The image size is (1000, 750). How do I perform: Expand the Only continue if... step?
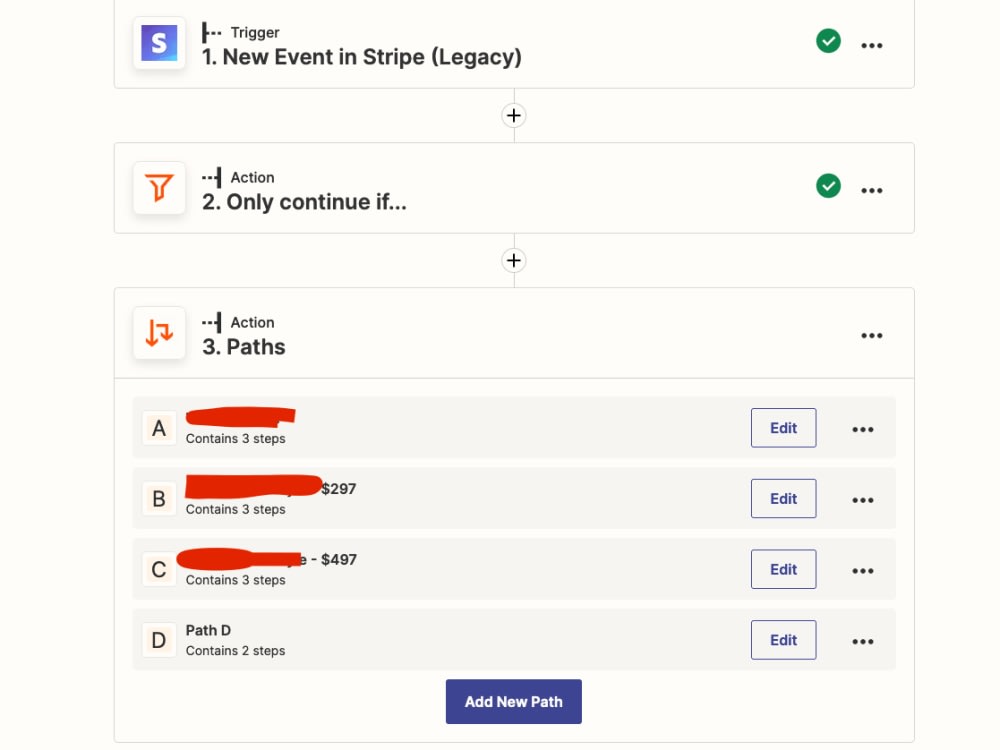tap(304, 202)
